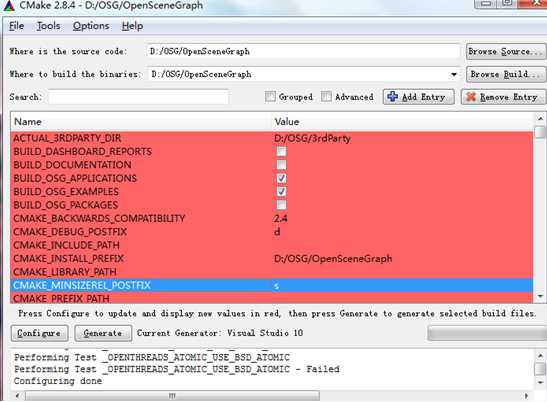Select the CMAKE_DEBUG_POSTFIX row
This screenshot has width=547, height=402.
tap(271, 231)
